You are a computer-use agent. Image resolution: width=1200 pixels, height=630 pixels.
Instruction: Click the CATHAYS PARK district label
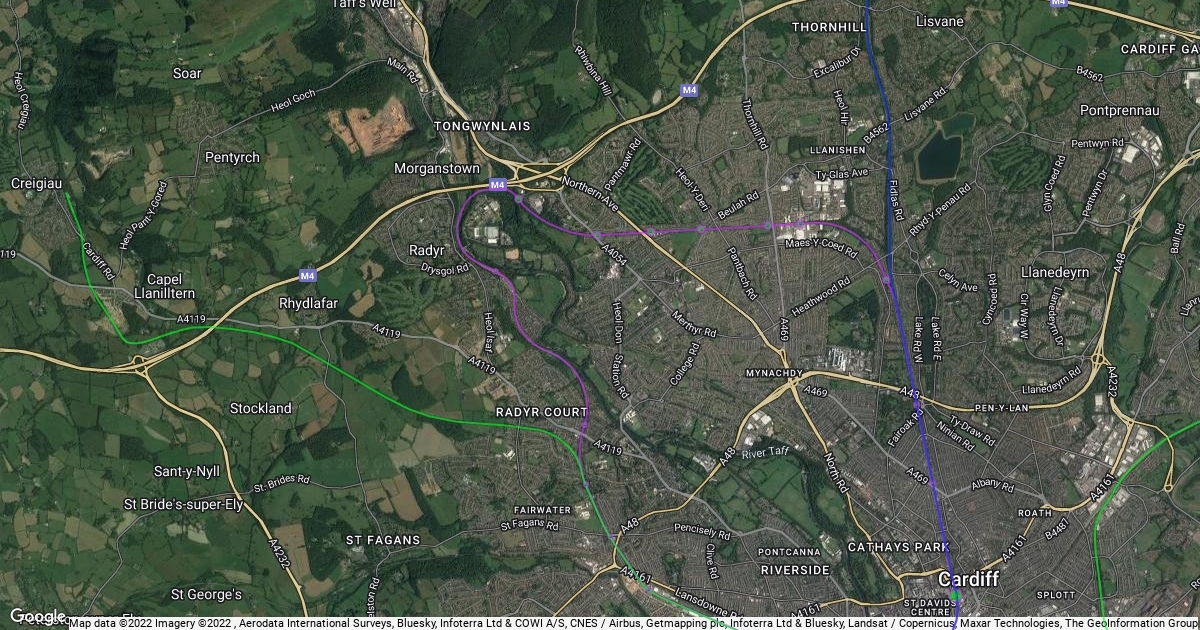[x=897, y=547]
